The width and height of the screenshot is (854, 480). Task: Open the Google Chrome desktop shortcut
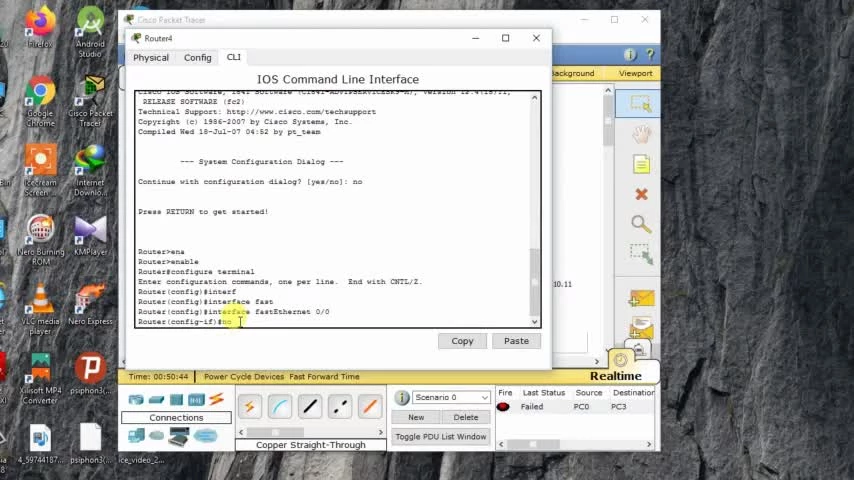pos(40,102)
